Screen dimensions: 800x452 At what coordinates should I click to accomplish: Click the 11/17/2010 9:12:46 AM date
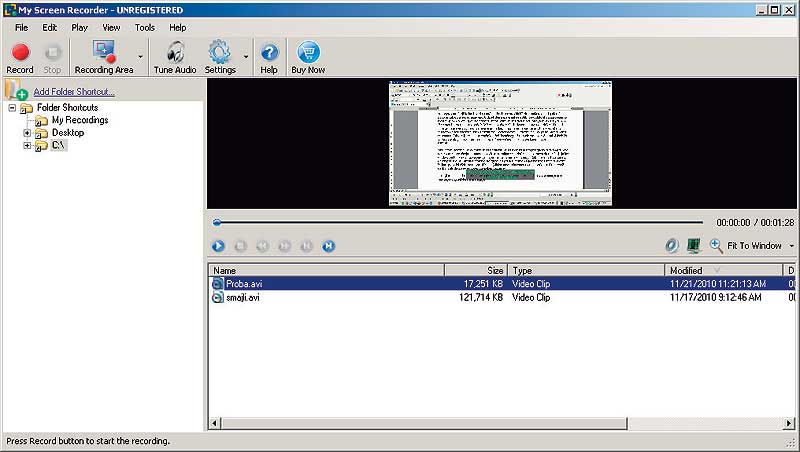point(715,297)
